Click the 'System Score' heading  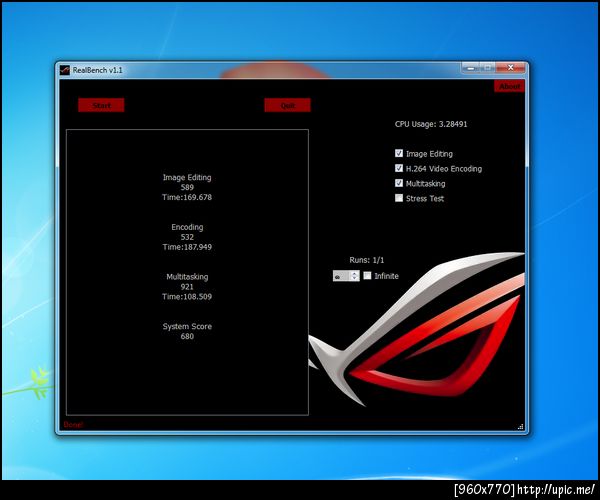pos(187,326)
